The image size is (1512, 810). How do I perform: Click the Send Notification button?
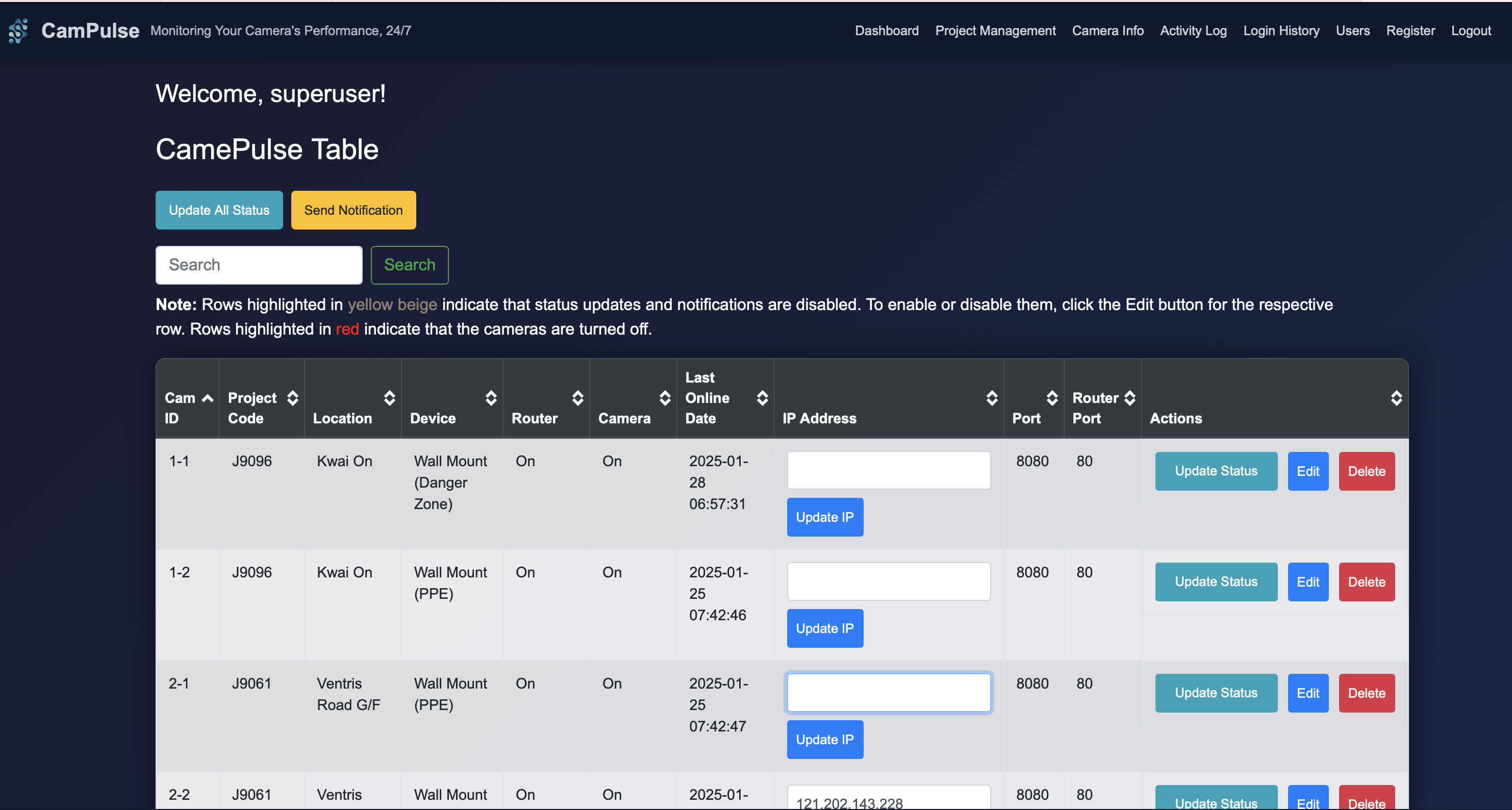tap(353, 210)
